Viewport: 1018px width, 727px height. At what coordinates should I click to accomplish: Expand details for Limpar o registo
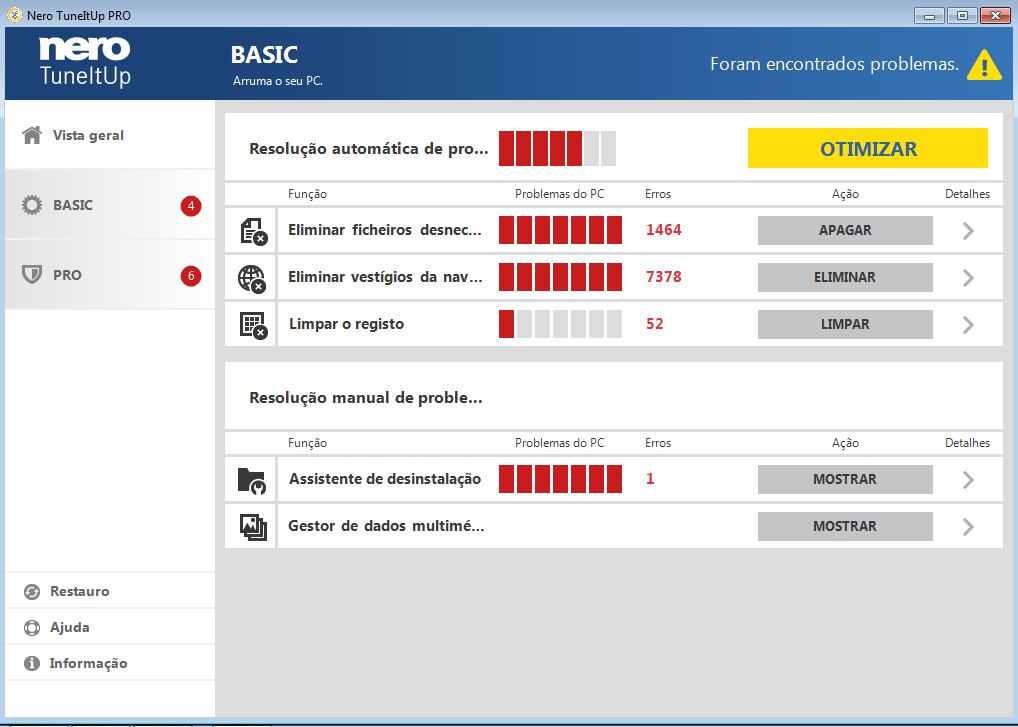[x=966, y=324]
